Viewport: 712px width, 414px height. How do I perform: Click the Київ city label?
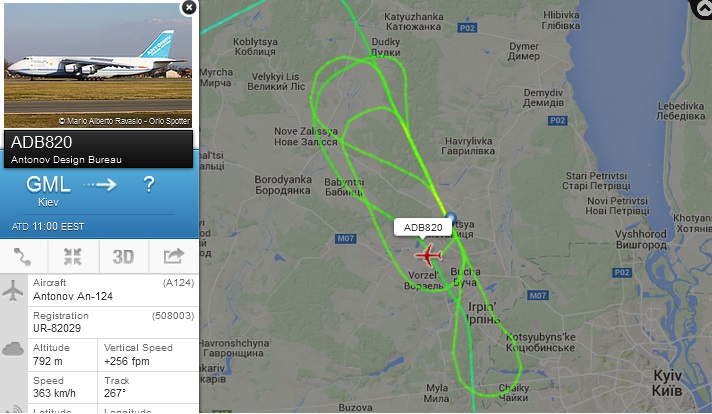click(667, 391)
